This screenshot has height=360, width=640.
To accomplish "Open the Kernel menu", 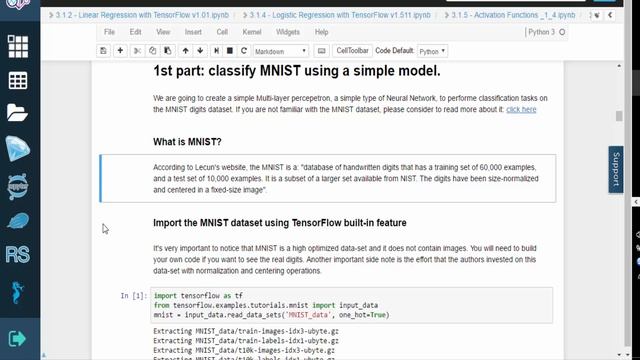I will click(x=252, y=32).
